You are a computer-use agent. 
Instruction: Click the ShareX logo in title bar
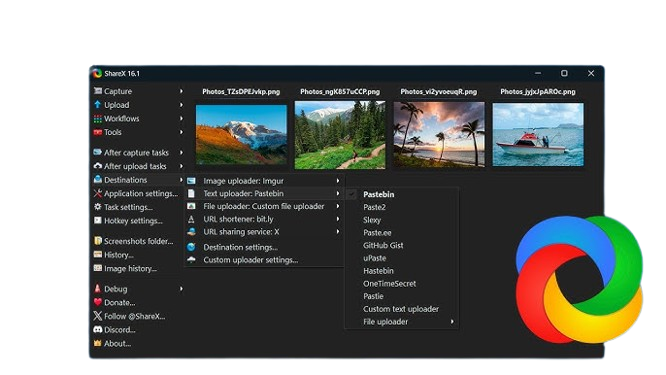tap(98, 73)
